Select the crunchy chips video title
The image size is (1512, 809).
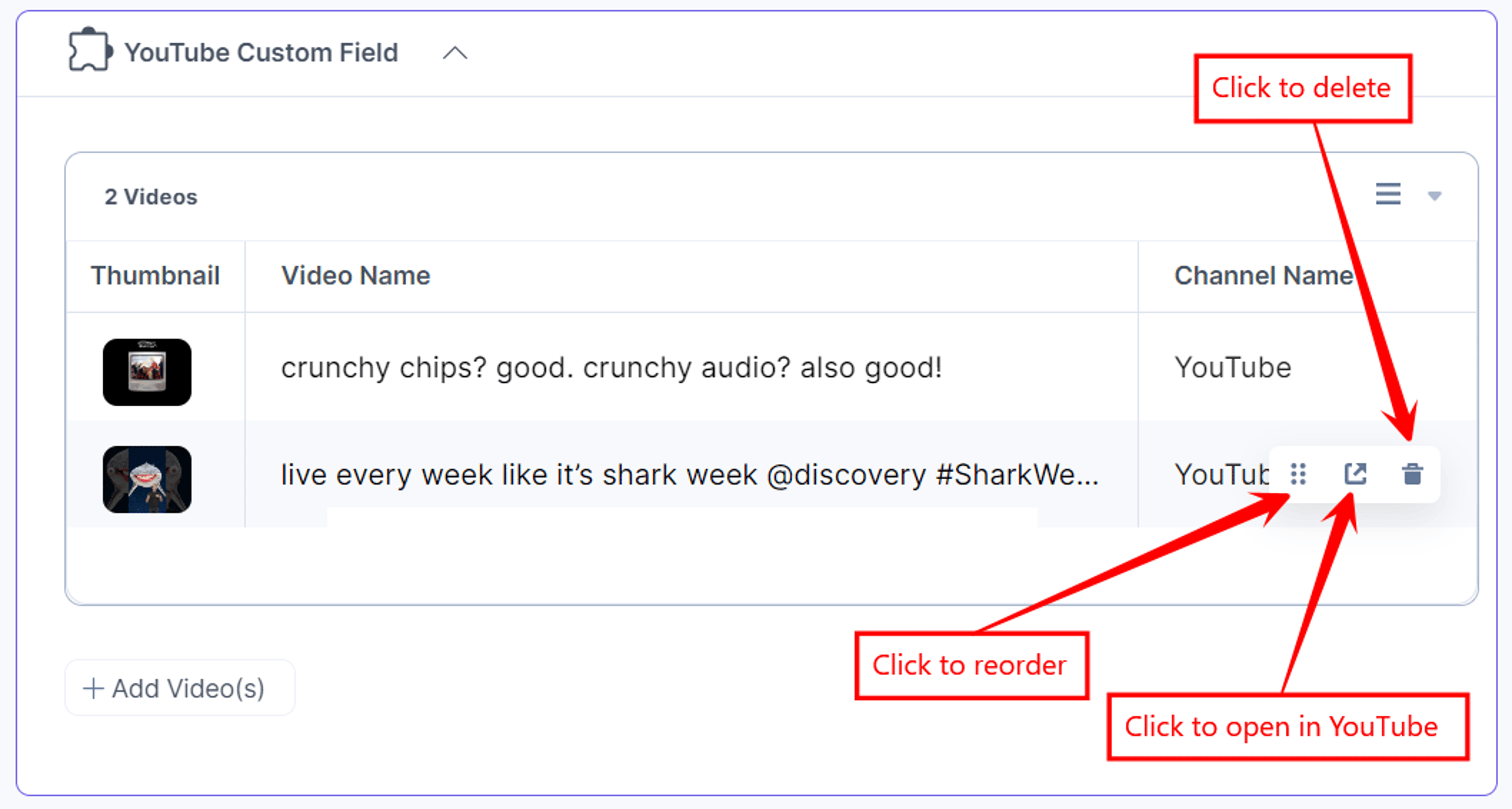[x=611, y=368]
